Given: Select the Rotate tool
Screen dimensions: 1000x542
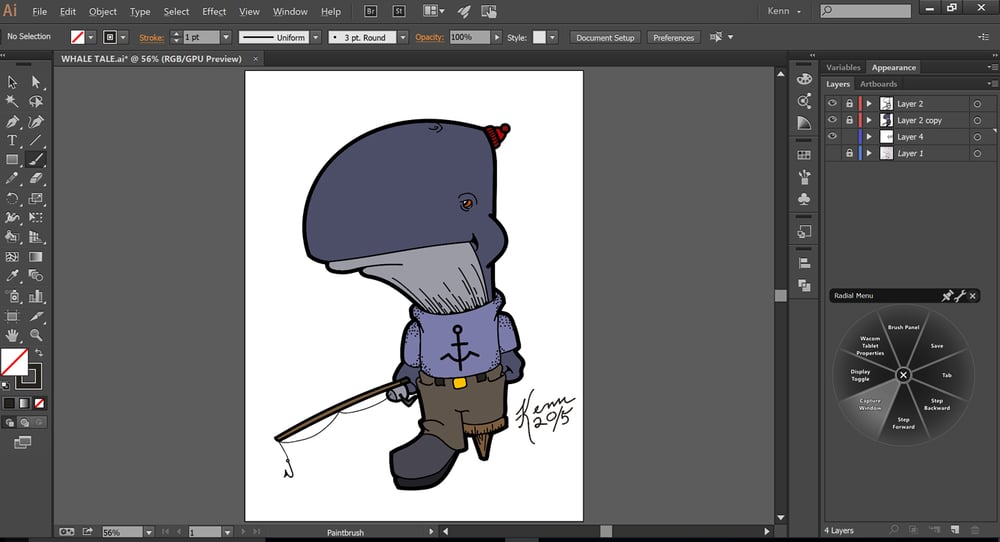Looking at the screenshot, I should pyautogui.click(x=12, y=199).
